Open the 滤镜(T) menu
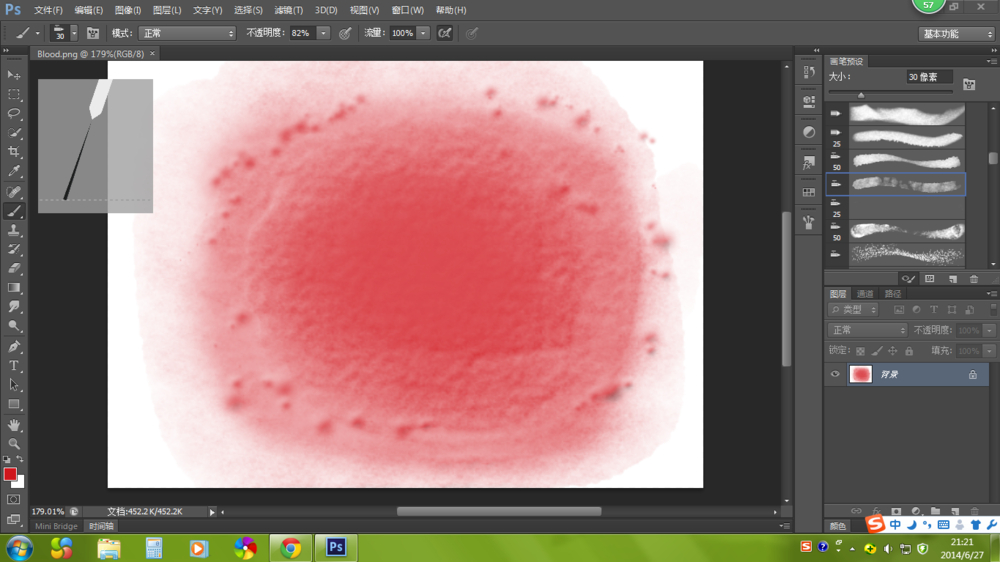This screenshot has height=562, width=1000. click(288, 10)
